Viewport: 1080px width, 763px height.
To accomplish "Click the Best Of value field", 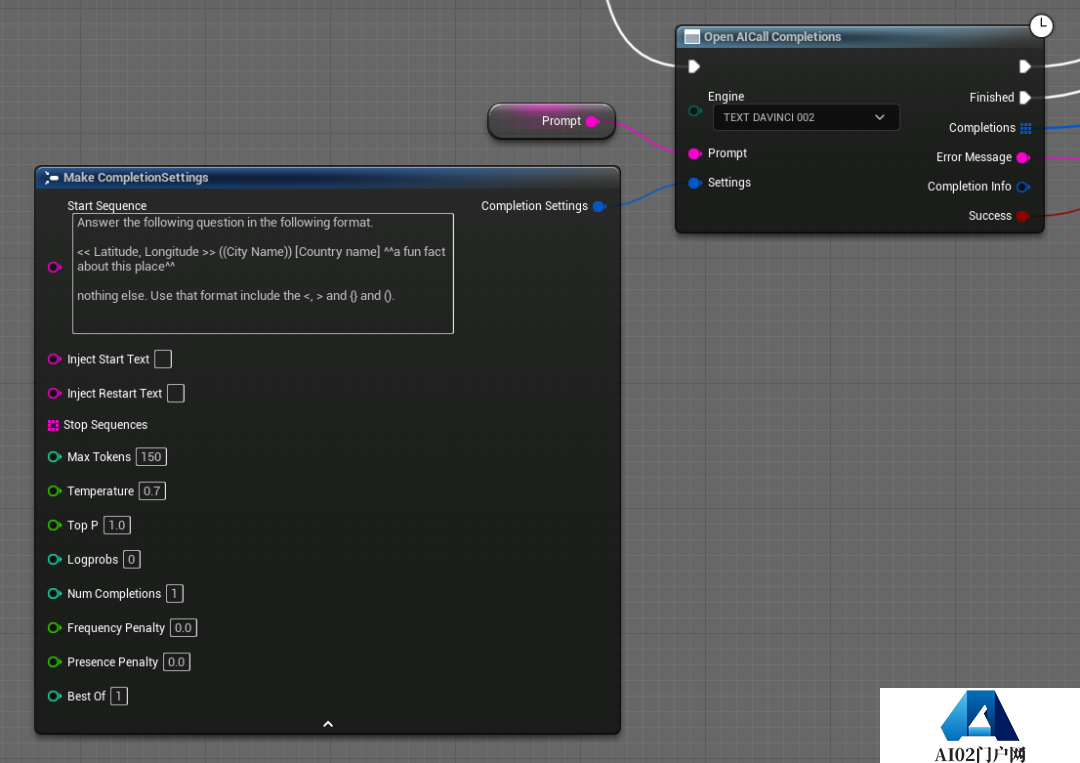I will coord(119,696).
